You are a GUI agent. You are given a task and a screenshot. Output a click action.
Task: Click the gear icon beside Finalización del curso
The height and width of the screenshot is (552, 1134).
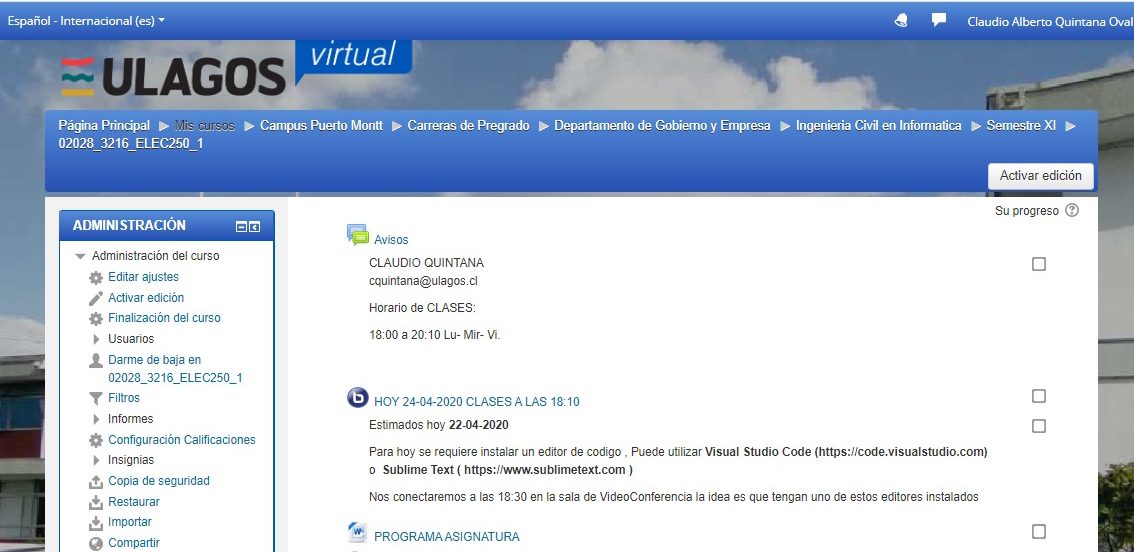coord(95,319)
